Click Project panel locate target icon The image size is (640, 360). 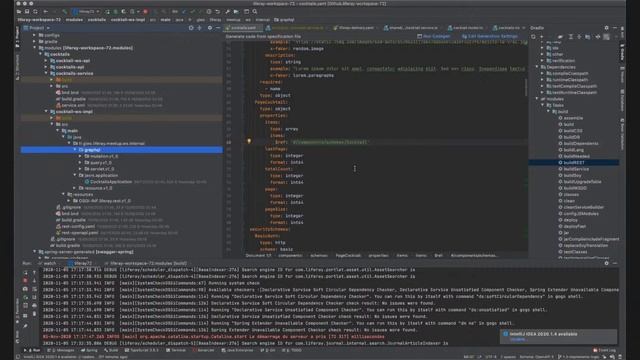point(191,28)
